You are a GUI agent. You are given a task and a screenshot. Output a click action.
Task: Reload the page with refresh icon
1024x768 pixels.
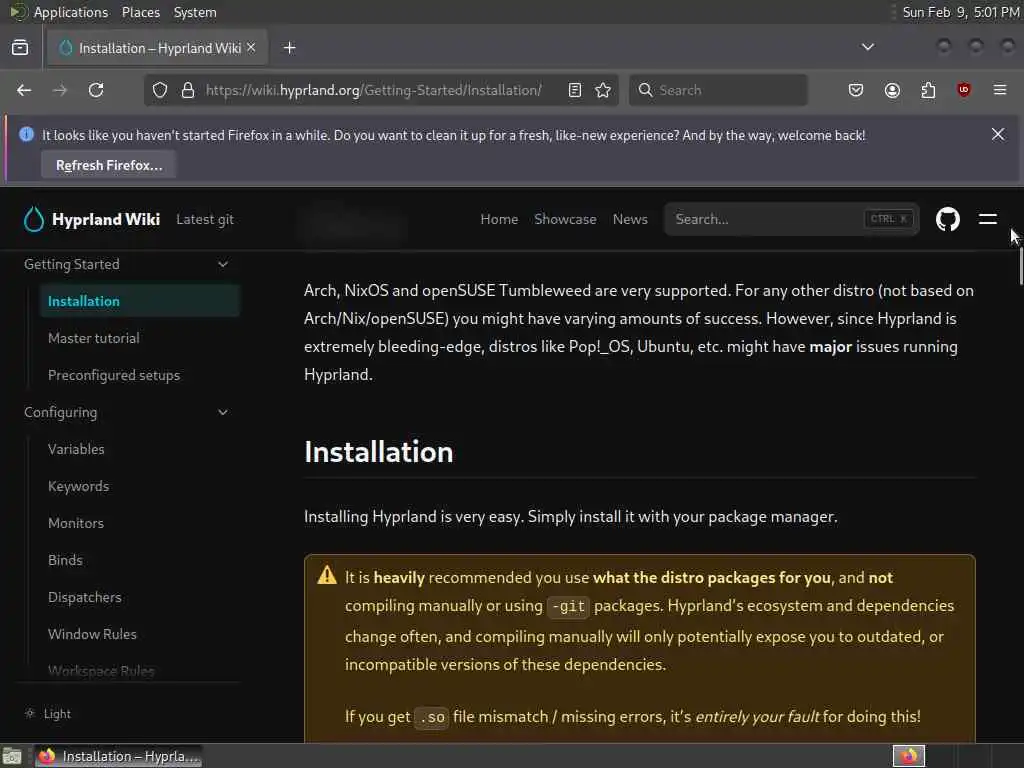point(96,90)
